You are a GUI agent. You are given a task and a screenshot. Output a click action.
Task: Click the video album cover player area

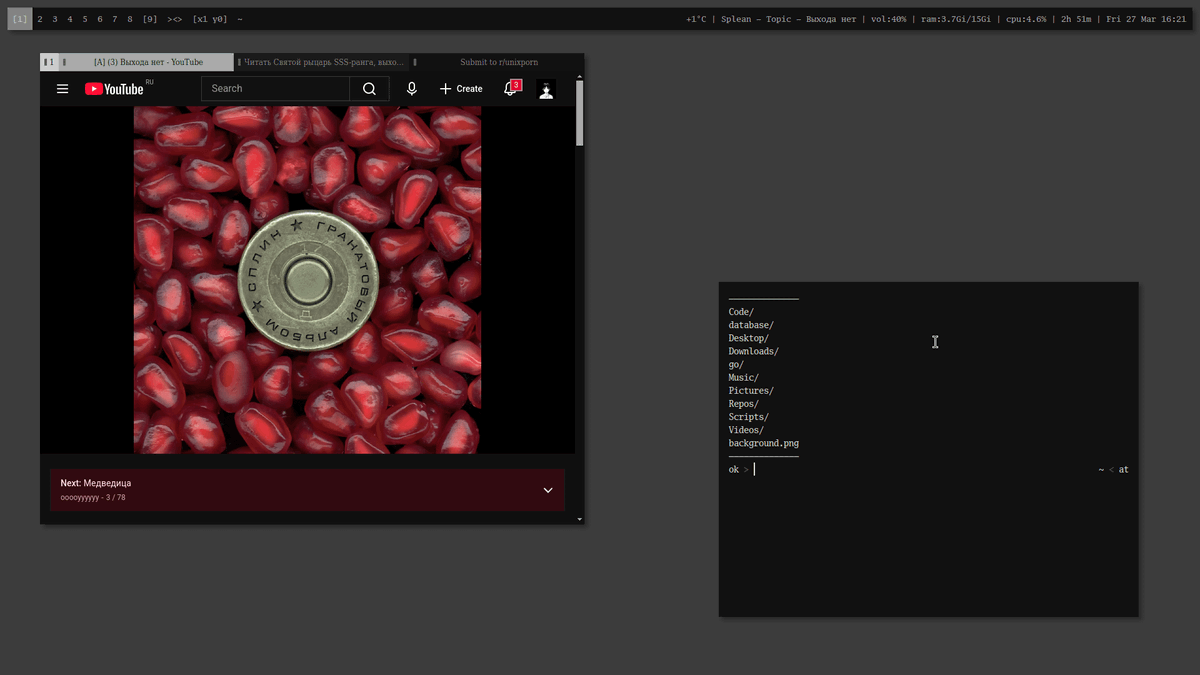pos(307,280)
